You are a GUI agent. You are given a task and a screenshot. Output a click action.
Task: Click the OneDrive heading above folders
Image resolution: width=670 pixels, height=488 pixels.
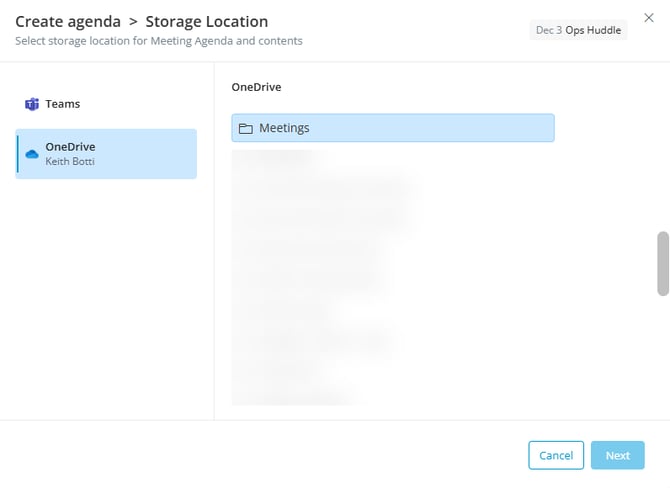256,87
